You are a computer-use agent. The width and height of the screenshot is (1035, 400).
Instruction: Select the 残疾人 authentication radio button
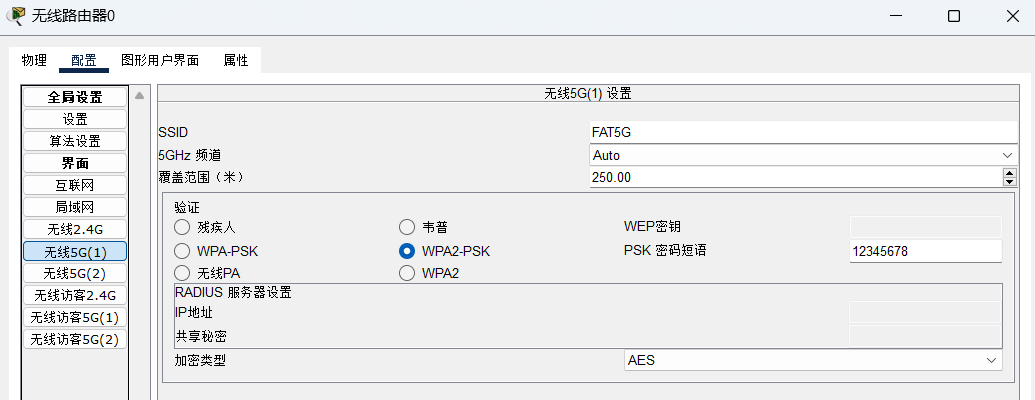point(182,228)
